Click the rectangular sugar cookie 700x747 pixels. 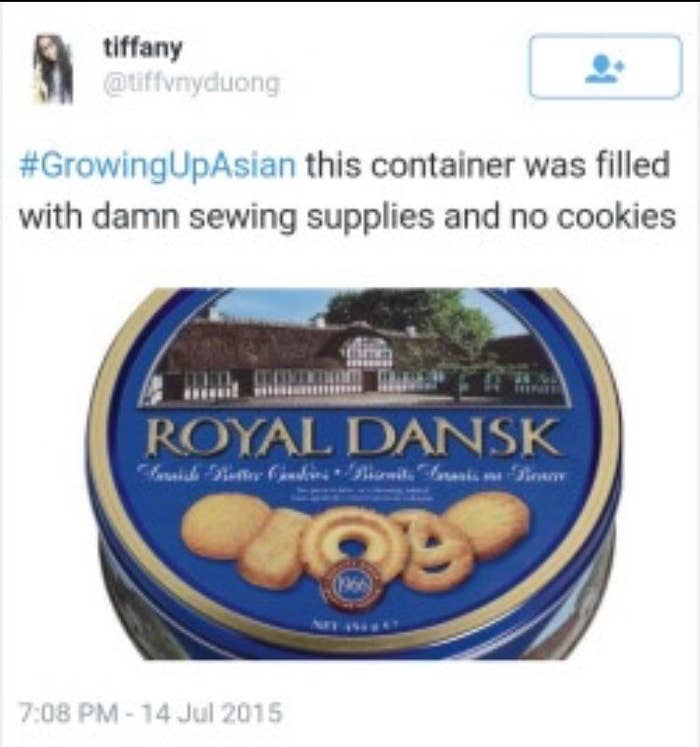click(275, 549)
